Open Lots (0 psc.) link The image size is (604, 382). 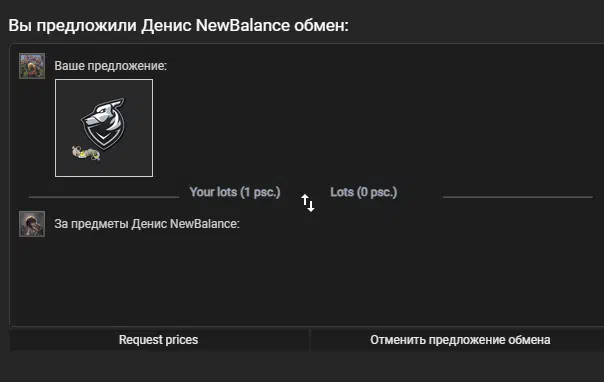pos(364,192)
